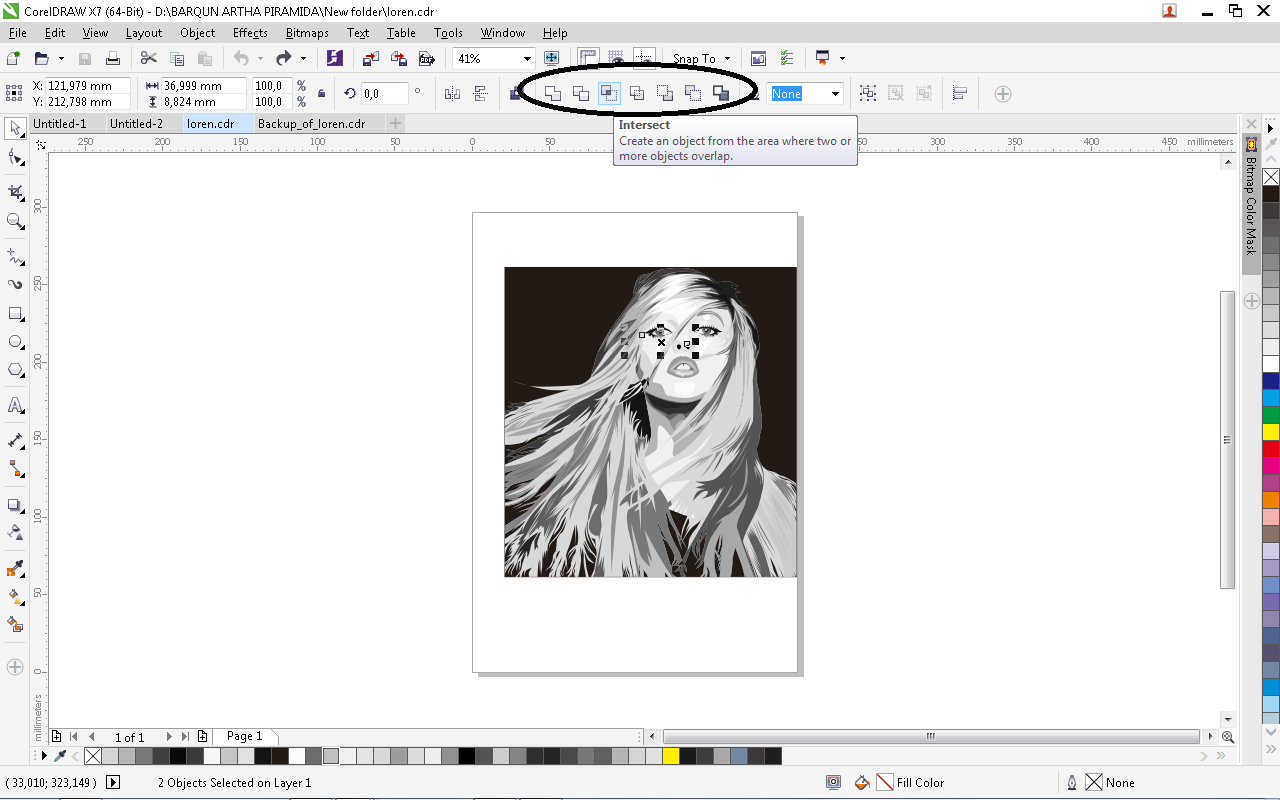This screenshot has width=1280, height=800.
Task: Open the Effects menu
Action: pyautogui.click(x=250, y=33)
